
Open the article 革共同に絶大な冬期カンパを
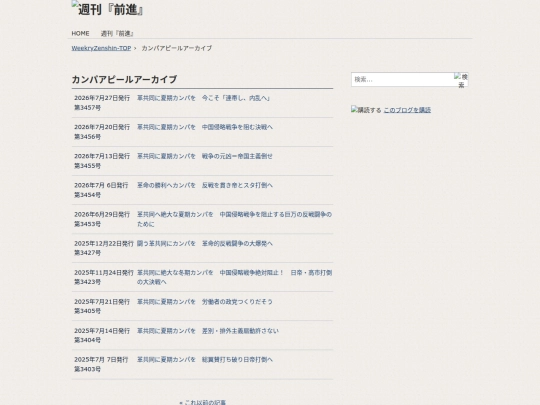(x=234, y=277)
